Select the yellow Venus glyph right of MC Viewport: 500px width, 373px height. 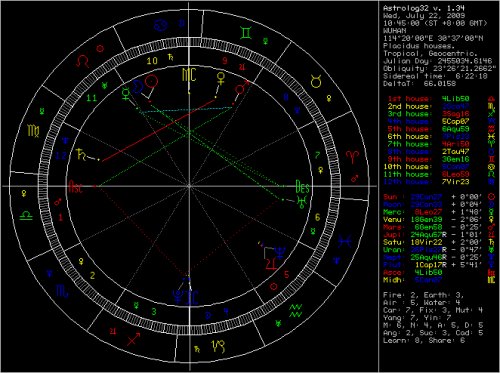tap(221, 79)
